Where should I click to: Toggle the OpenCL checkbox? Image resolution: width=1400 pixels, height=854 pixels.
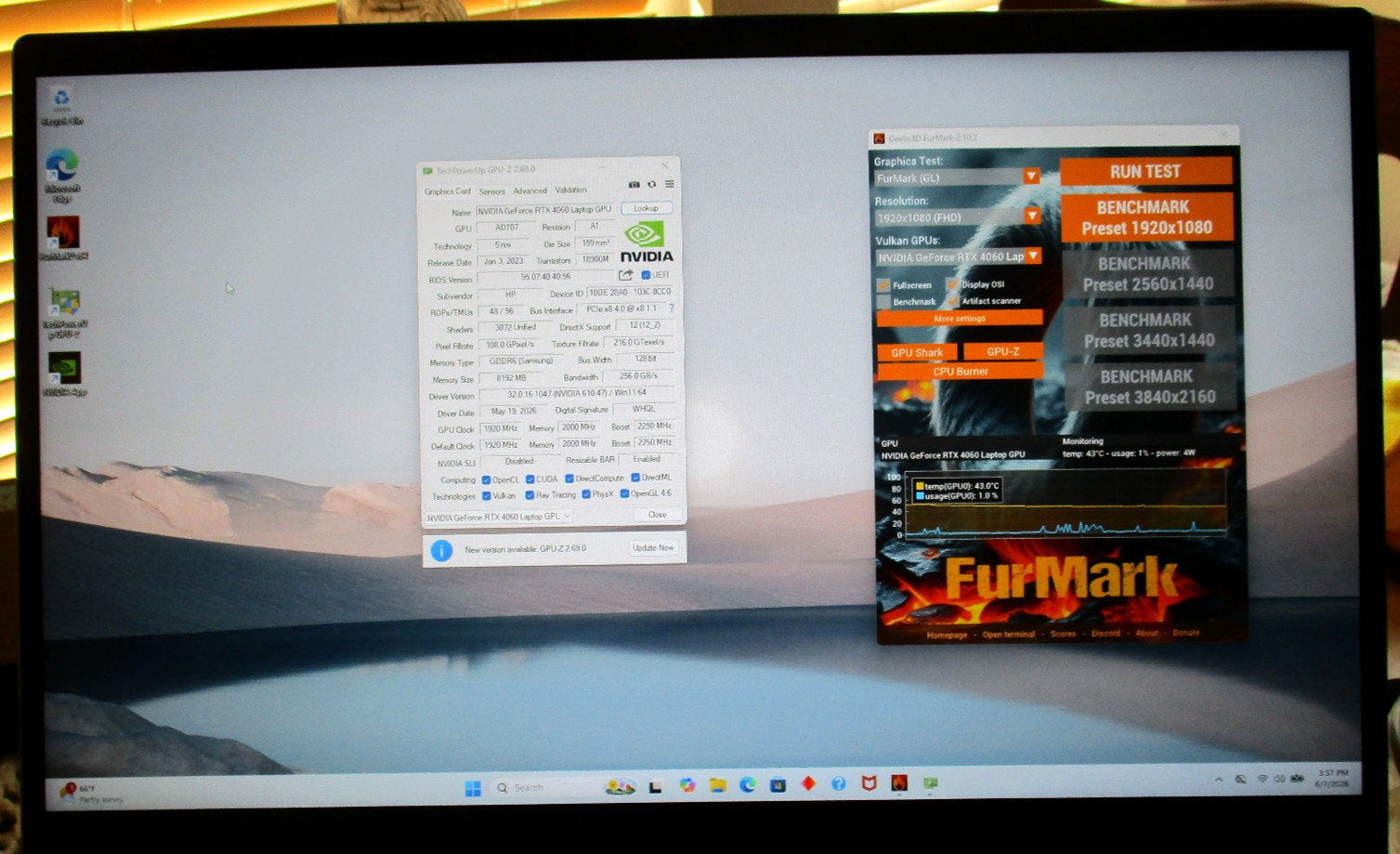pos(486,480)
